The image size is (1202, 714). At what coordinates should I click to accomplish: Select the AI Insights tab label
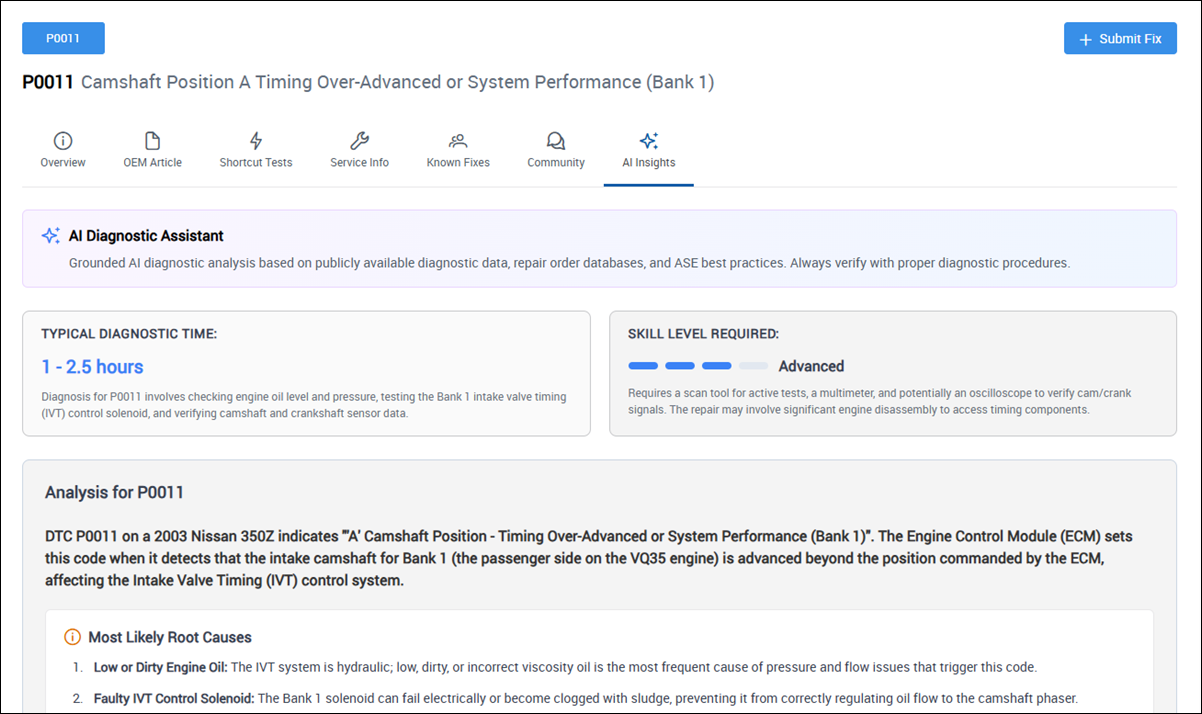pos(649,162)
